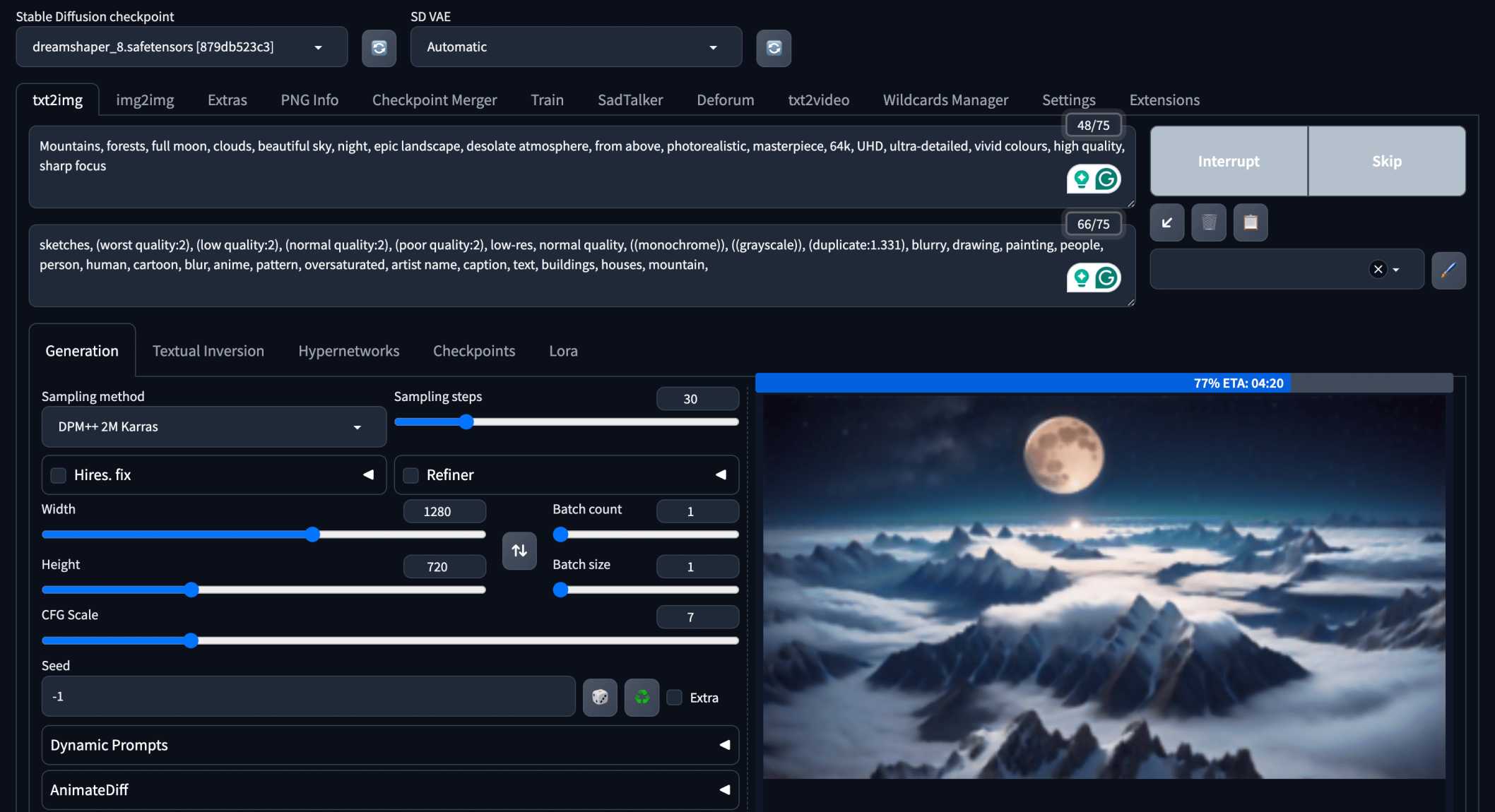Click the arrow icon to read last generation parameters
Image resolution: width=1495 pixels, height=812 pixels.
pyautogui.click(x=1167, y=223)
